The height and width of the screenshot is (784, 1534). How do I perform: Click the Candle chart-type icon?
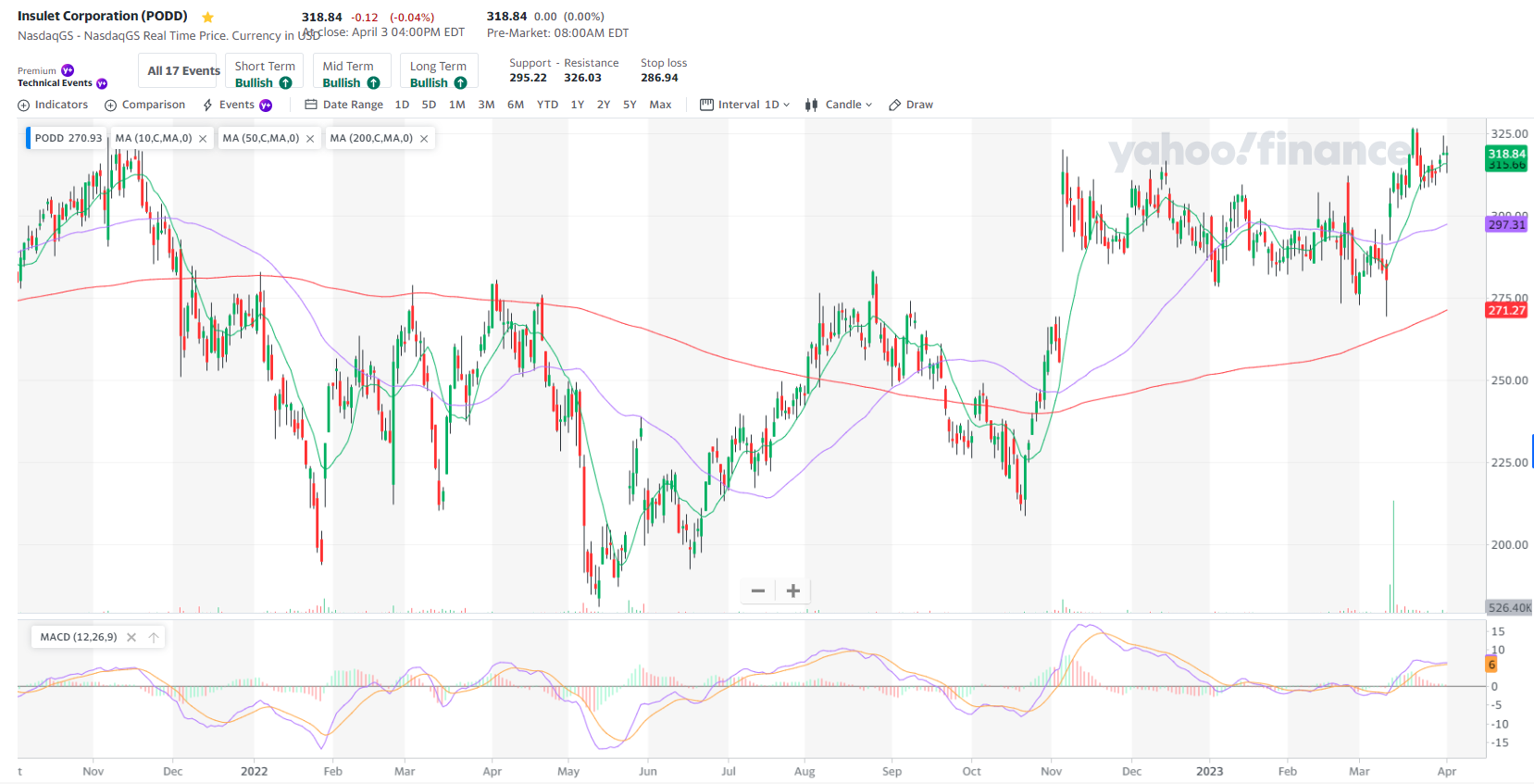click(x=812, y=105)
